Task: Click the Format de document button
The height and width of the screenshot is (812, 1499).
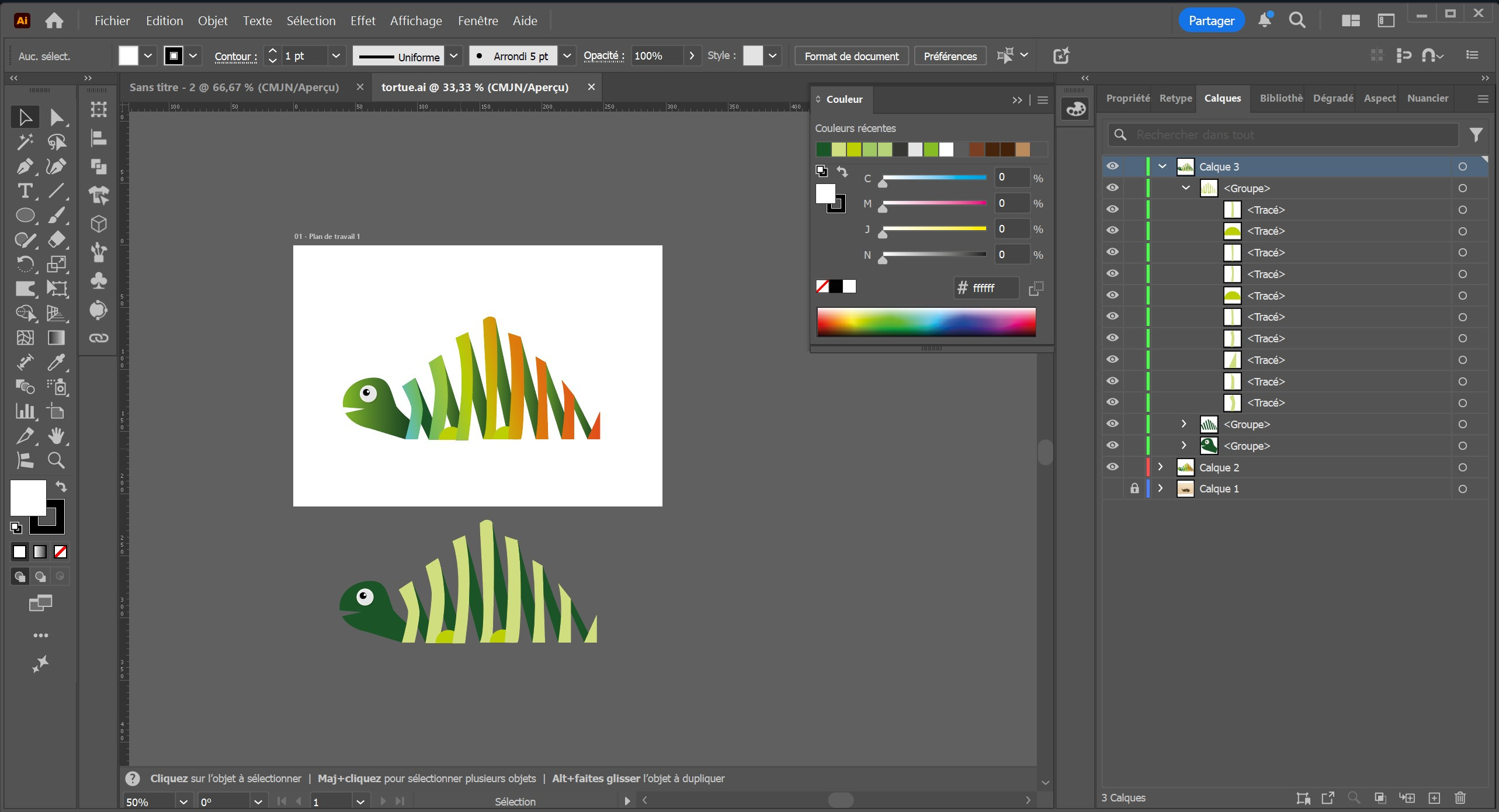Action: (x=851, y=56)
